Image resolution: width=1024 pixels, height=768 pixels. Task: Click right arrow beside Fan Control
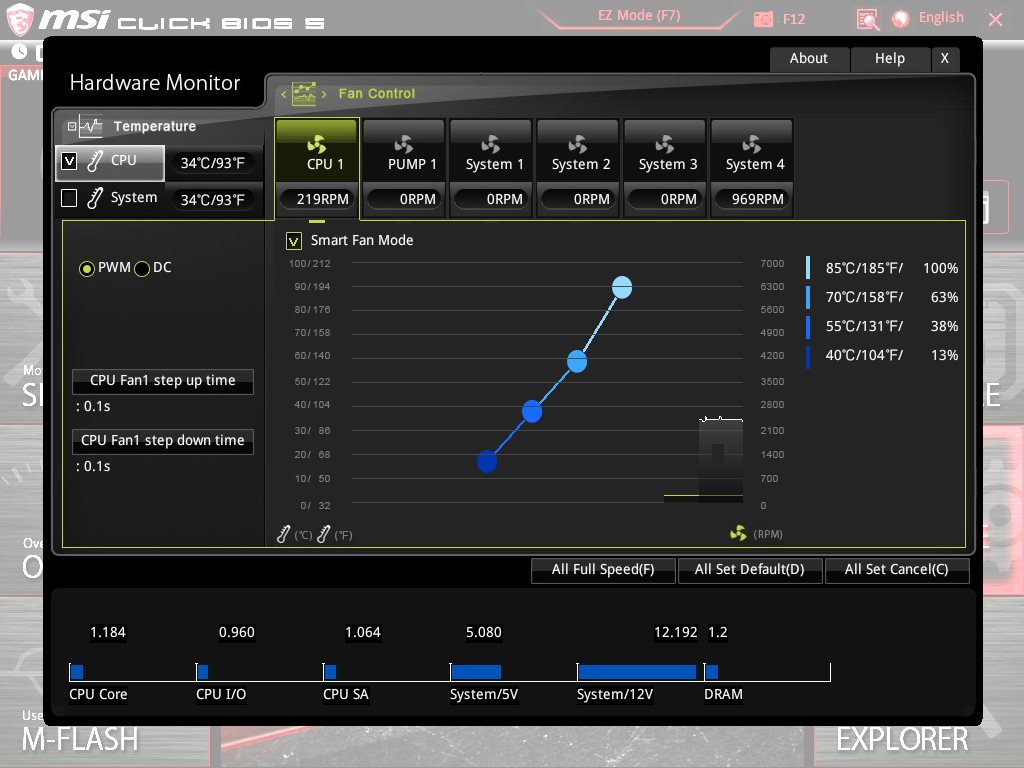[x=324, y=94]
